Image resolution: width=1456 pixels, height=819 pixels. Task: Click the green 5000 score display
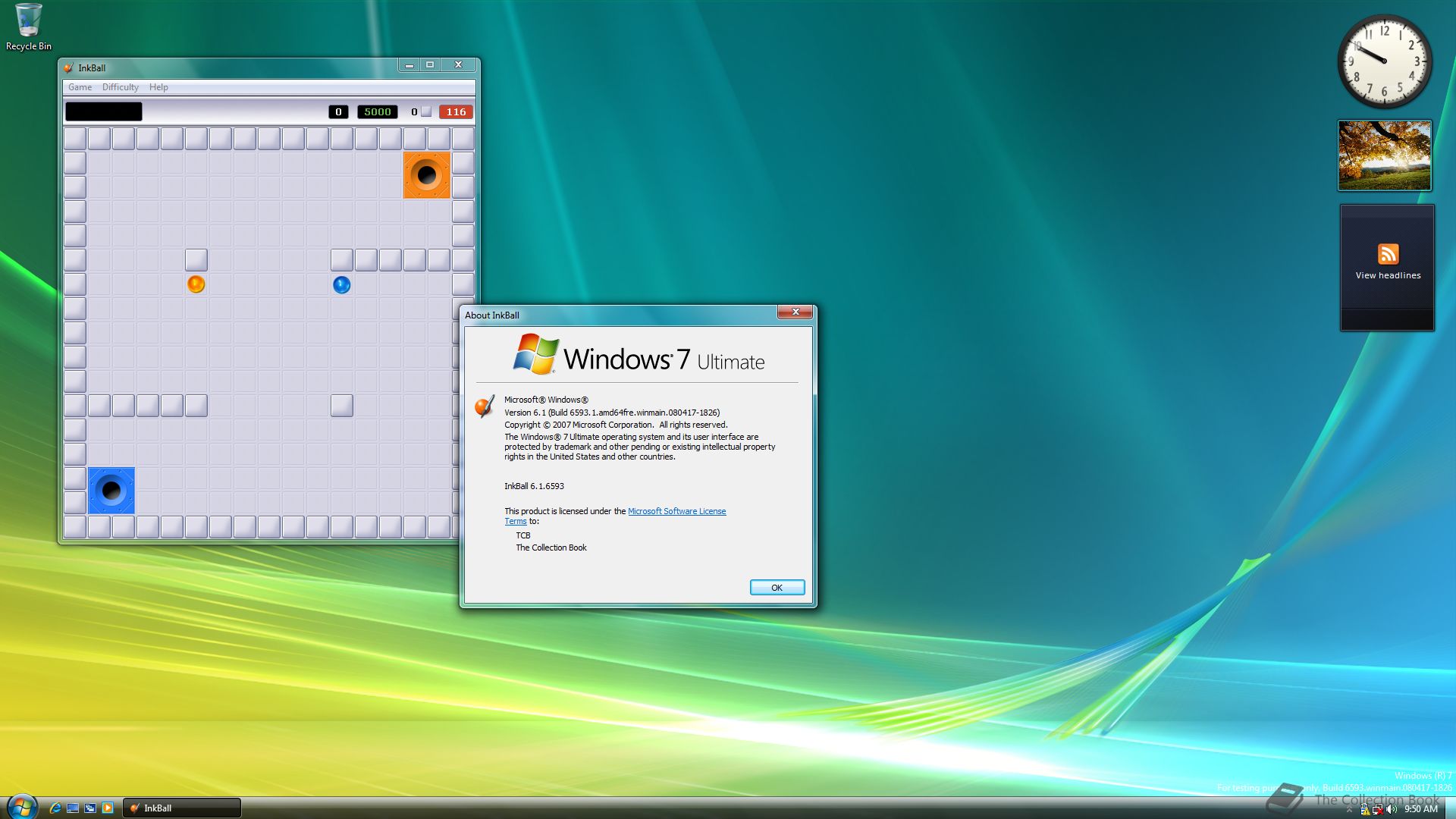[x=378, y=111]
